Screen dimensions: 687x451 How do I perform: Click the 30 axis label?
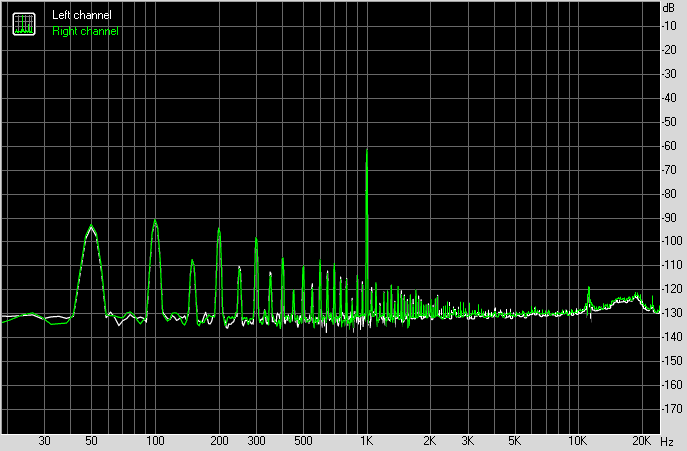click(44, 440)
